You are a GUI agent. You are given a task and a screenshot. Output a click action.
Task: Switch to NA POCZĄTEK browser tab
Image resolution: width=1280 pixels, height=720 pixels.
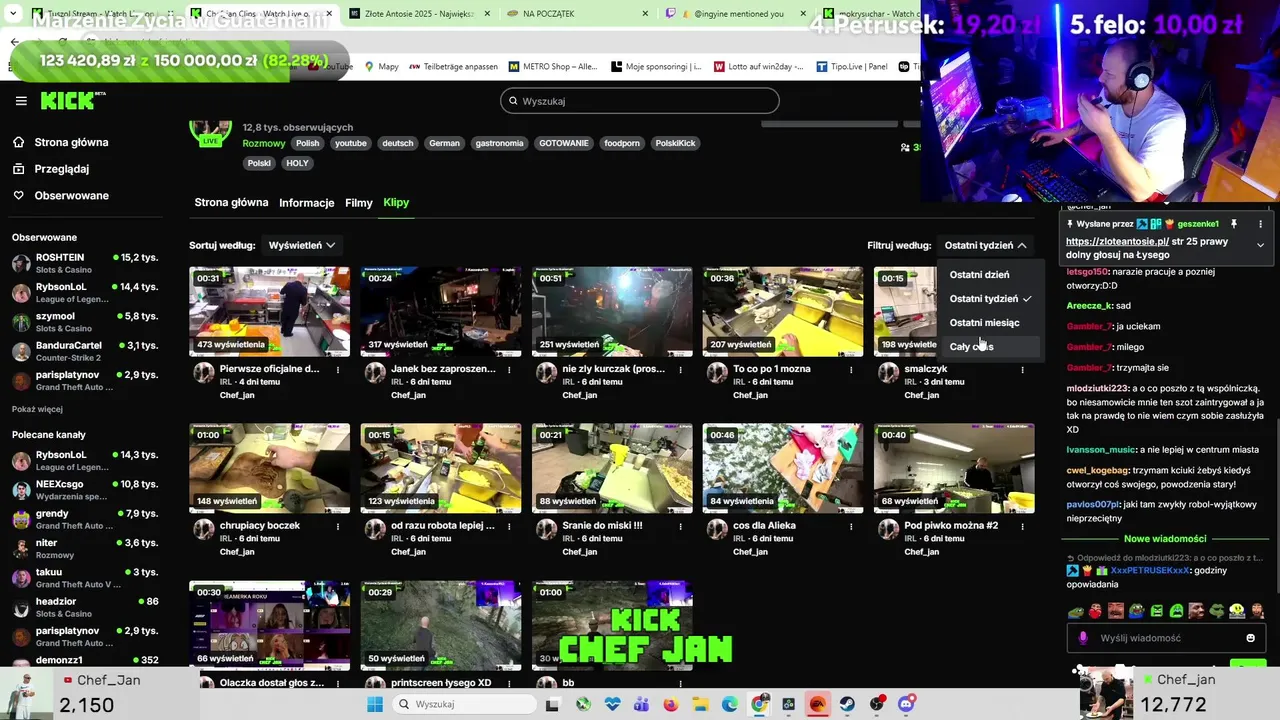(580, 14)
